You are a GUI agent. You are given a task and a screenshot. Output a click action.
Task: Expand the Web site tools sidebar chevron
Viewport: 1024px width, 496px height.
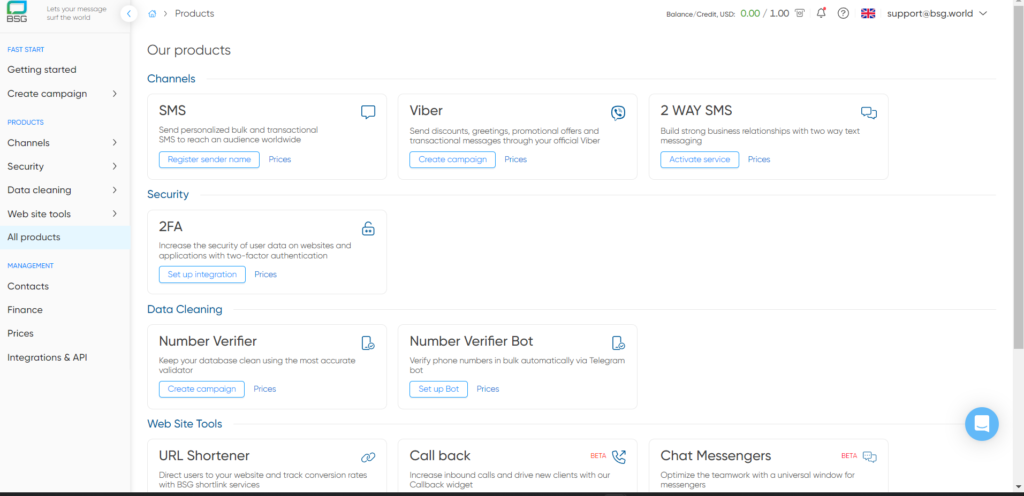pos(114,214)
